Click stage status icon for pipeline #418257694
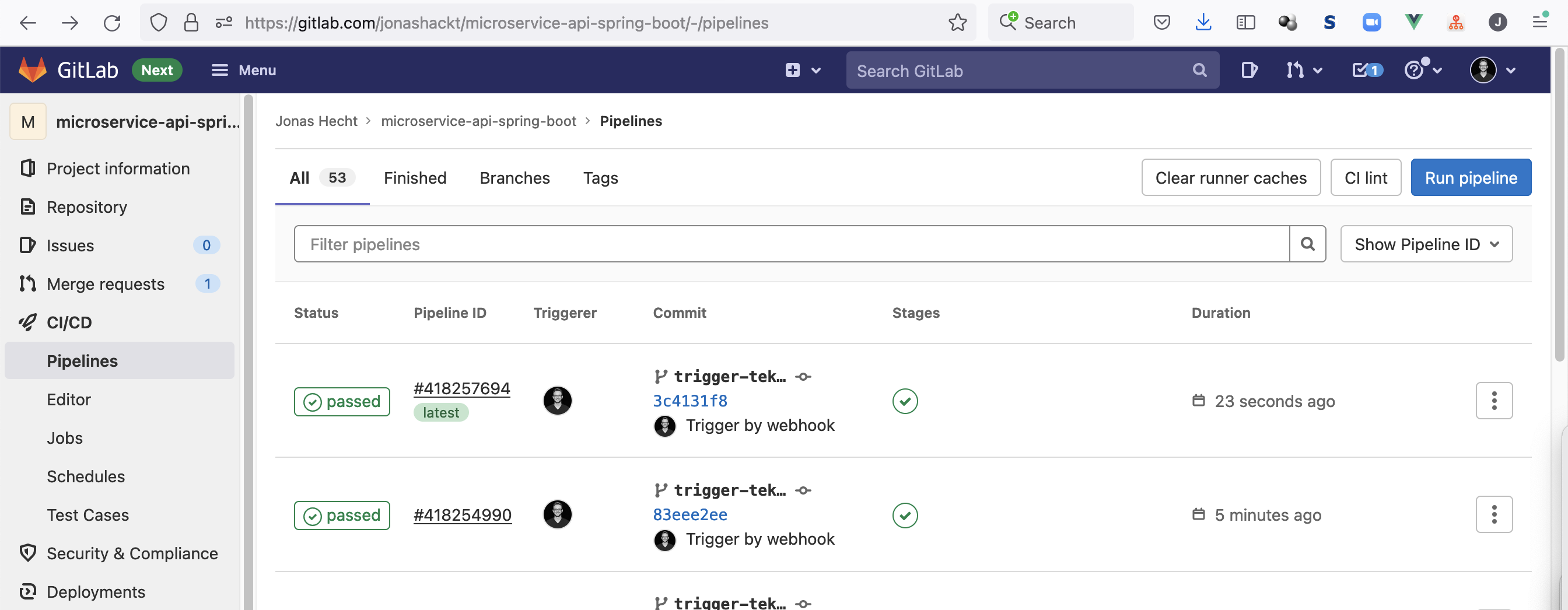The height and width of the screenshot is (610, 1568). [905, 401]
